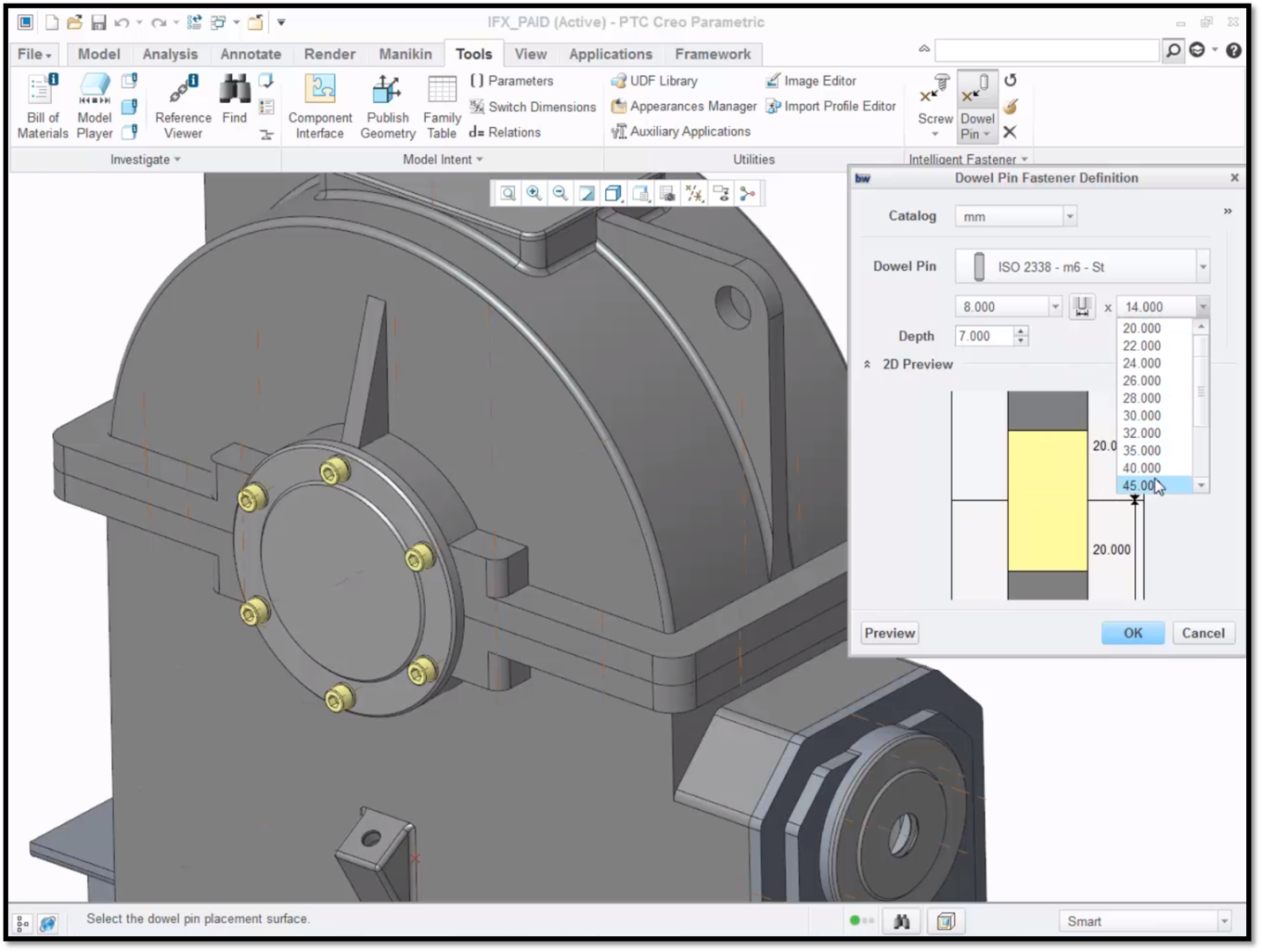Switch to the Framework tab
Screen dimensions: 1262x952
point(713,54)
